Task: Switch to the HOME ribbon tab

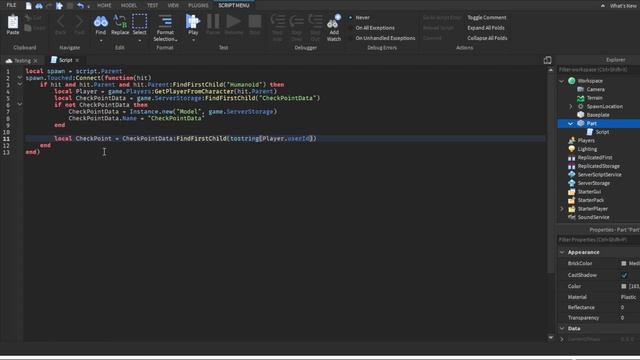Action: point(104,5)
